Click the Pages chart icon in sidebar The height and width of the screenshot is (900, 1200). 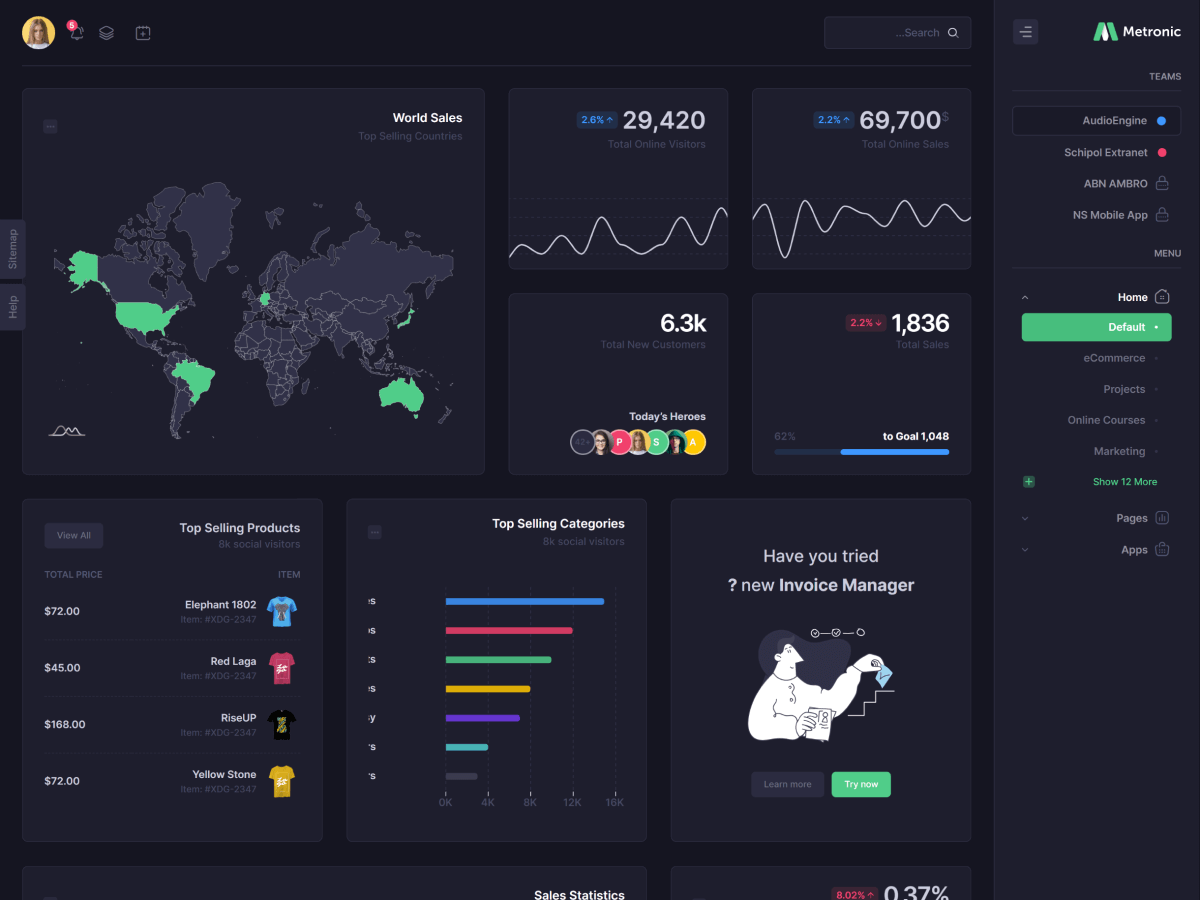click(1162, 518)
